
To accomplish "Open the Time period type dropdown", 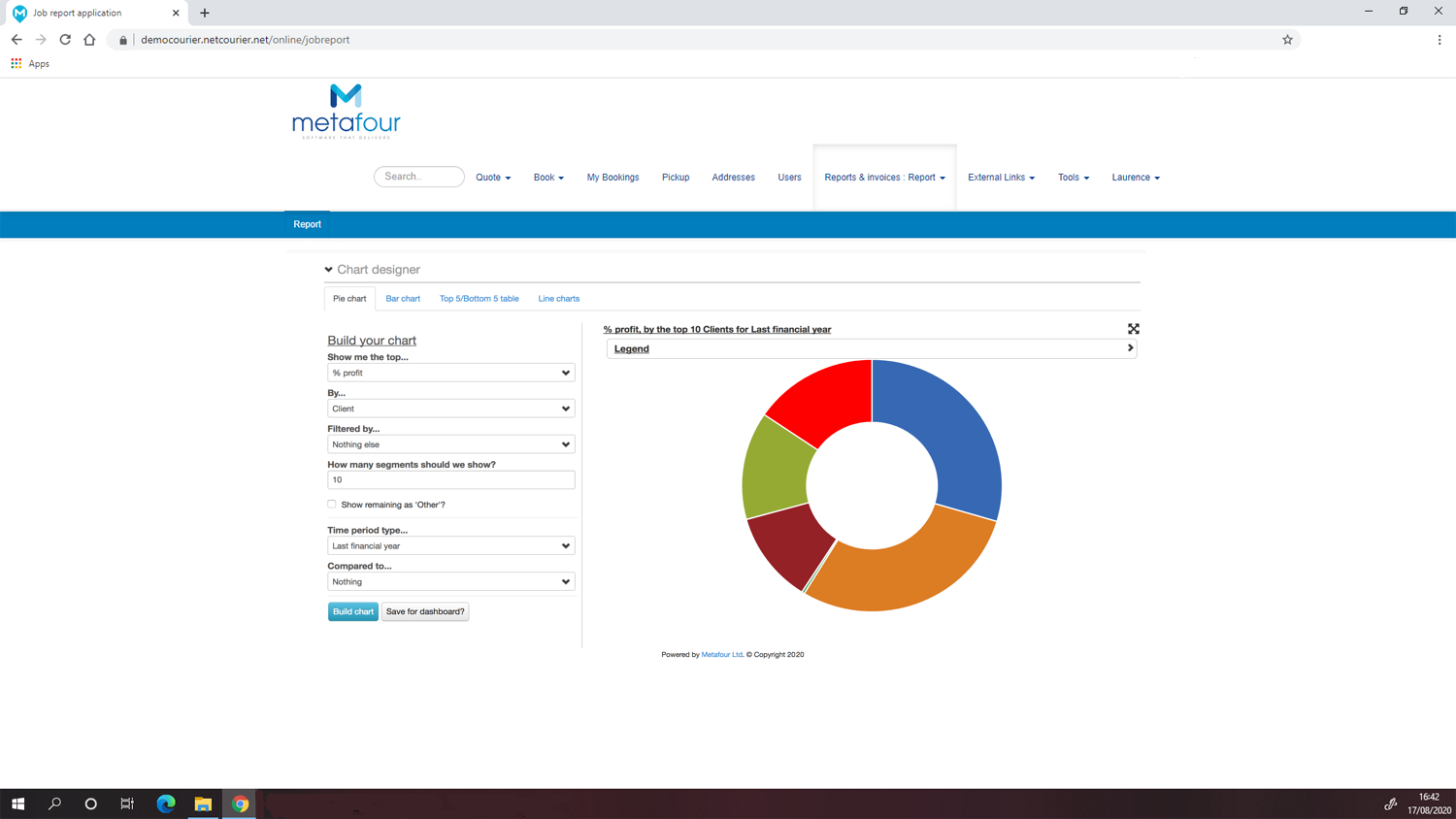I will pos(451,546).
